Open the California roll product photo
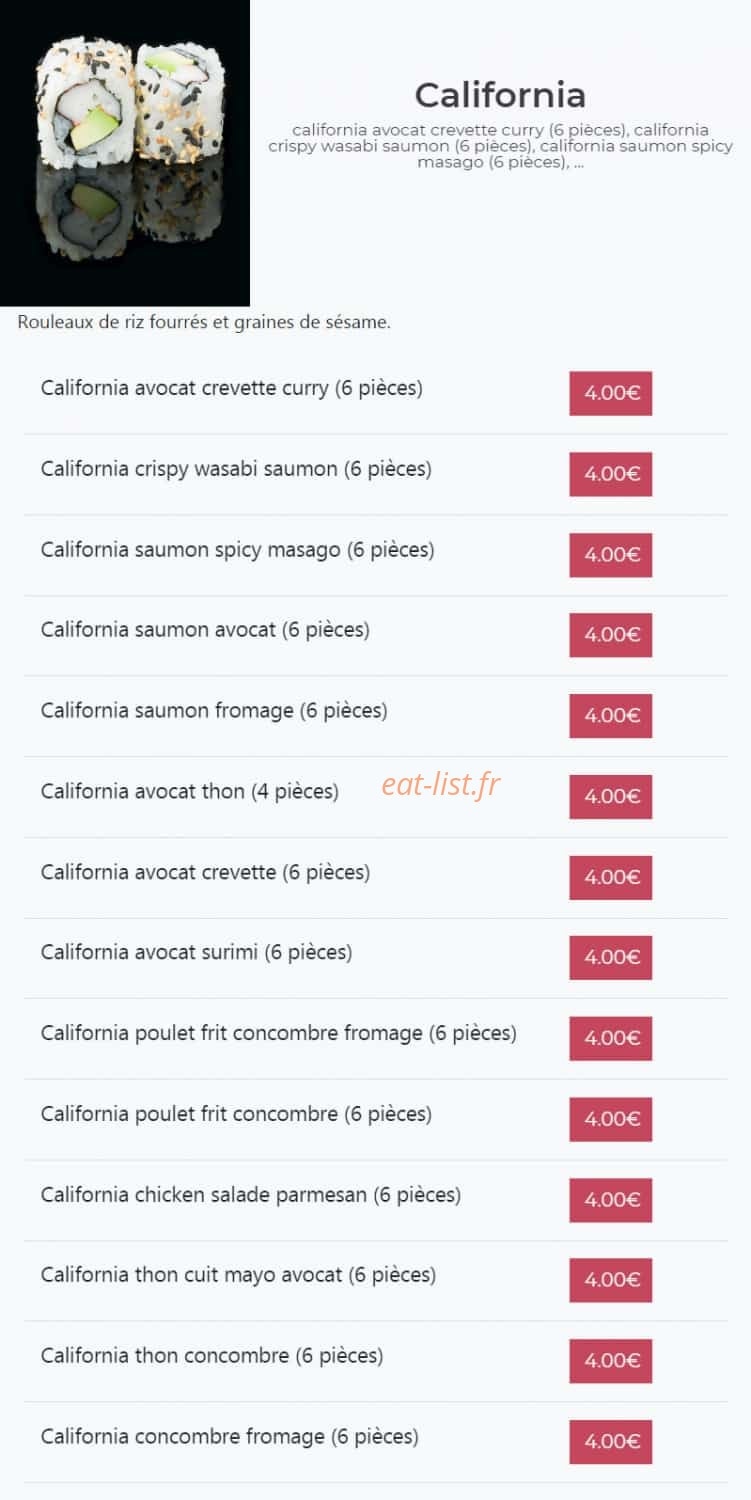 [x=125, y=152]
